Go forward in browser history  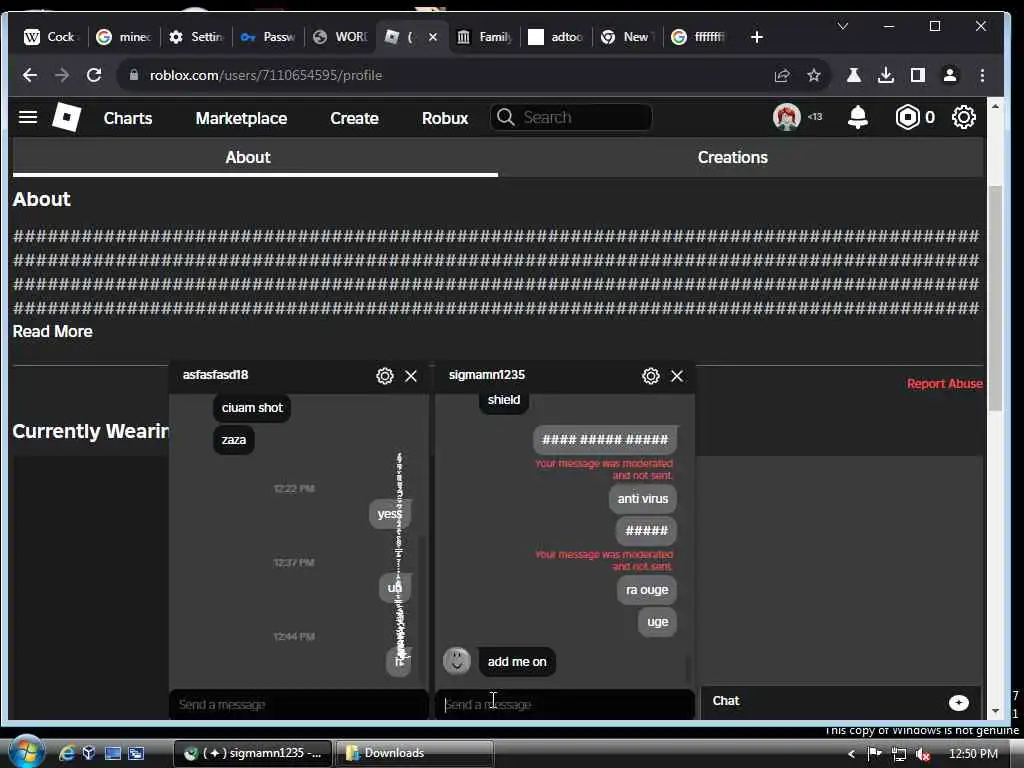[62, 75]
